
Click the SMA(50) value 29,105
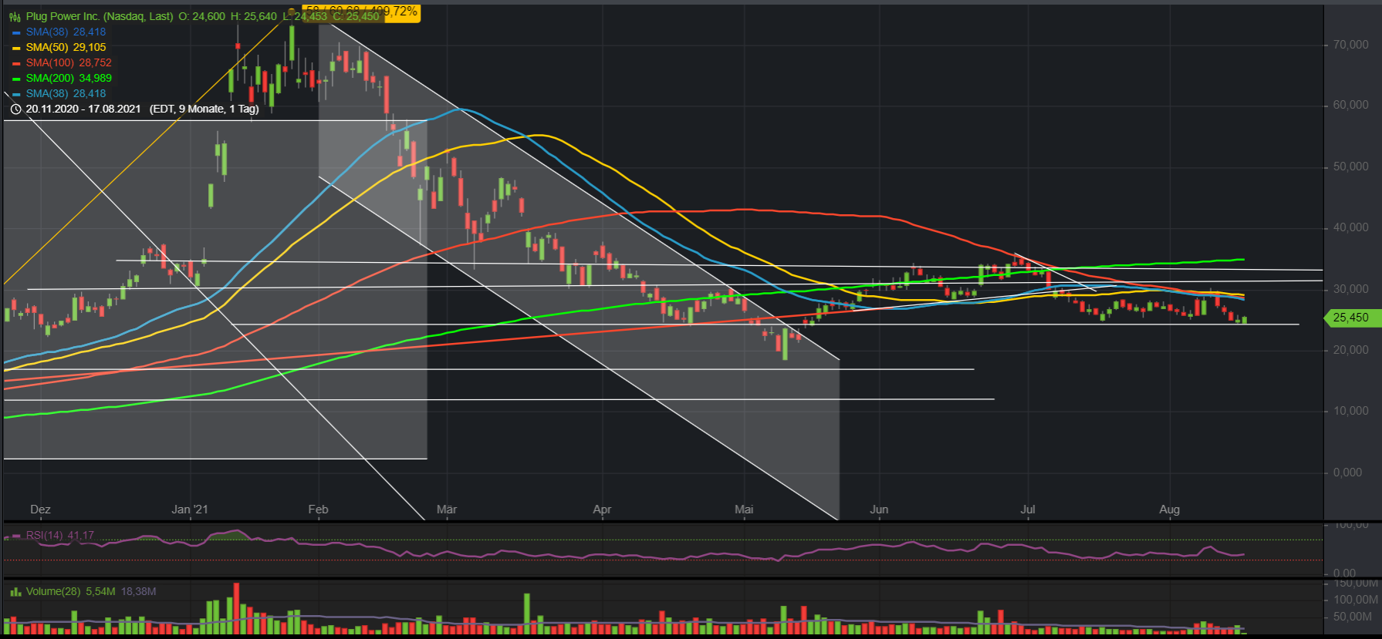[89, 47]
